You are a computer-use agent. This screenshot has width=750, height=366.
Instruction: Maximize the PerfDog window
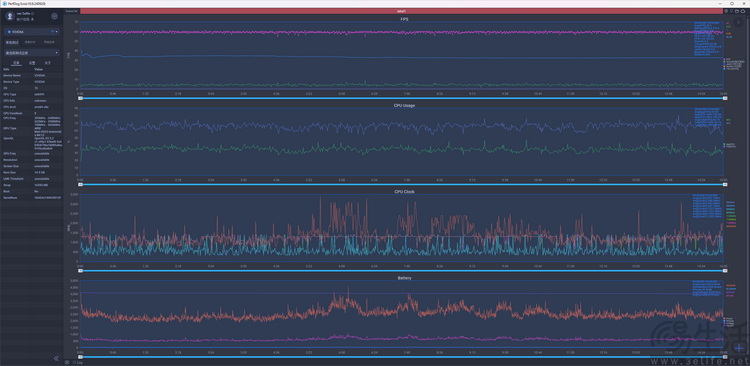coord(731,3)
